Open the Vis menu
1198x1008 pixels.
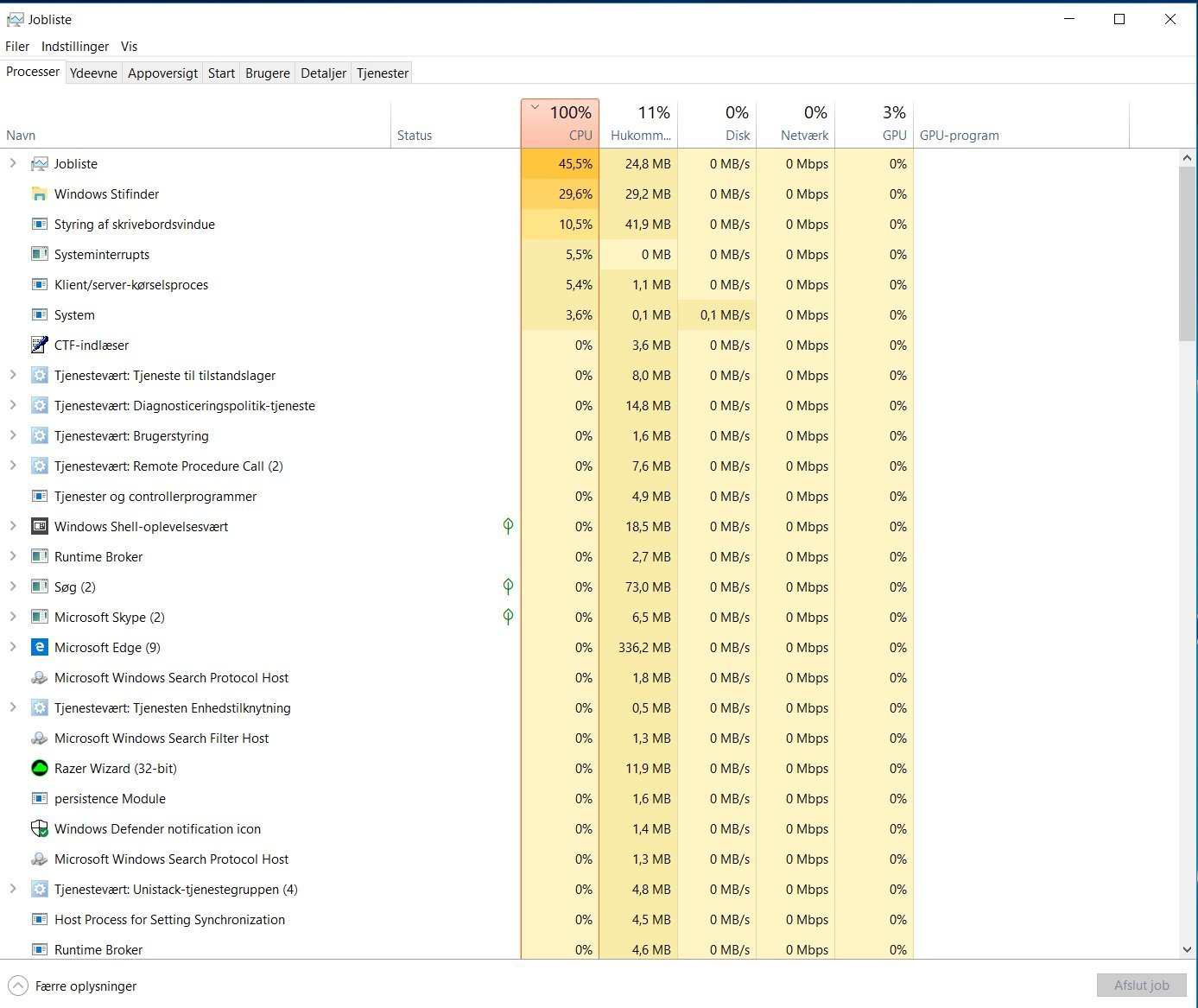(130, 47)
